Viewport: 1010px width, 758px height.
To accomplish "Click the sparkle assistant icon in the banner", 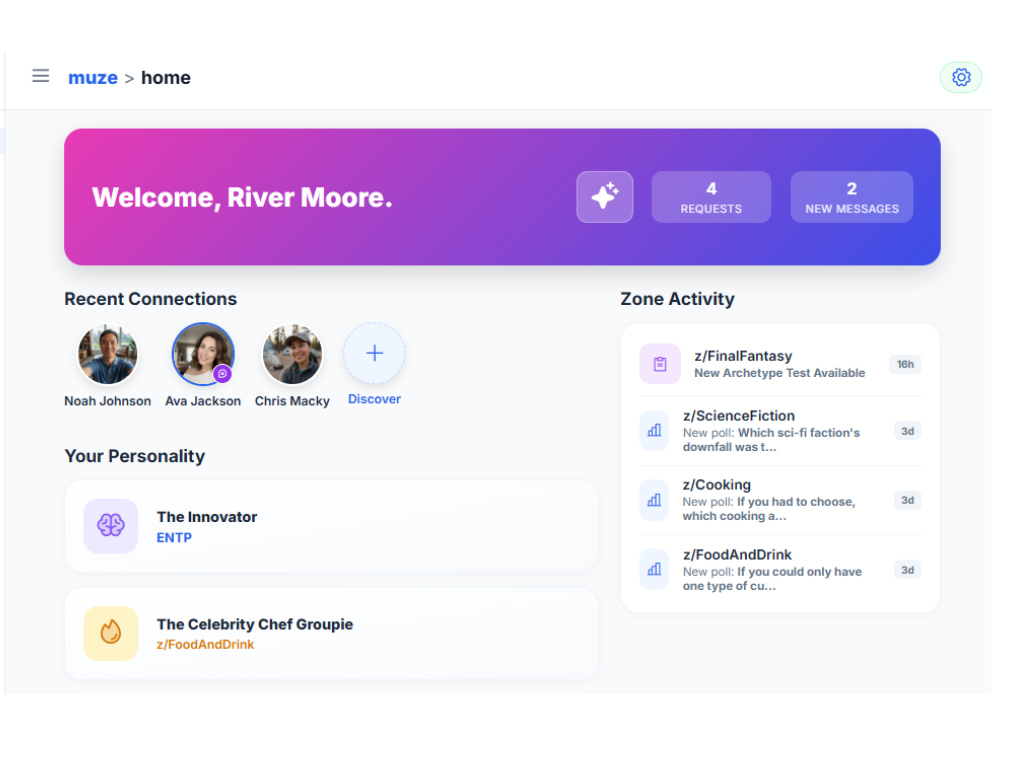I will 604,197.
